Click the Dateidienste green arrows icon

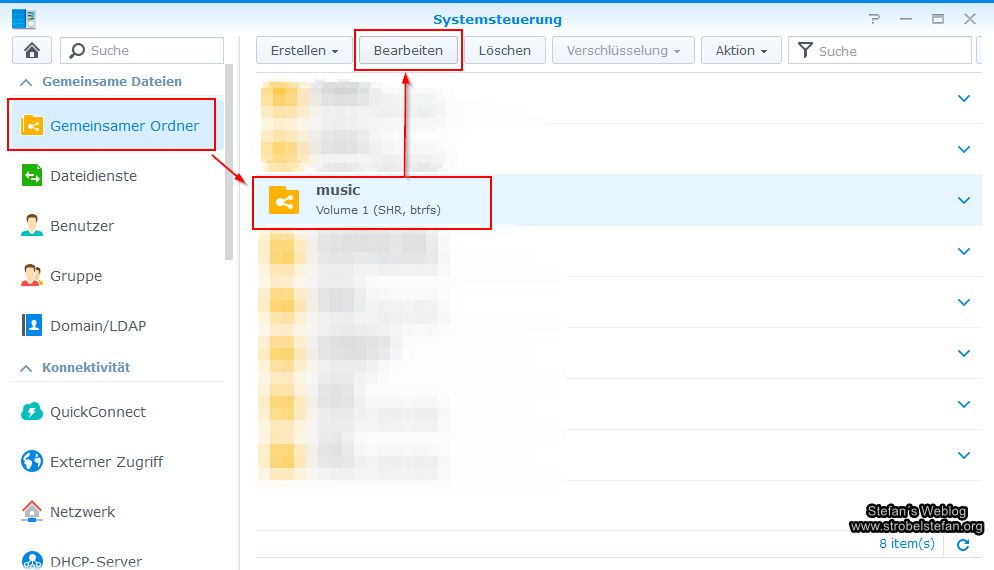(x=32, y=176)
